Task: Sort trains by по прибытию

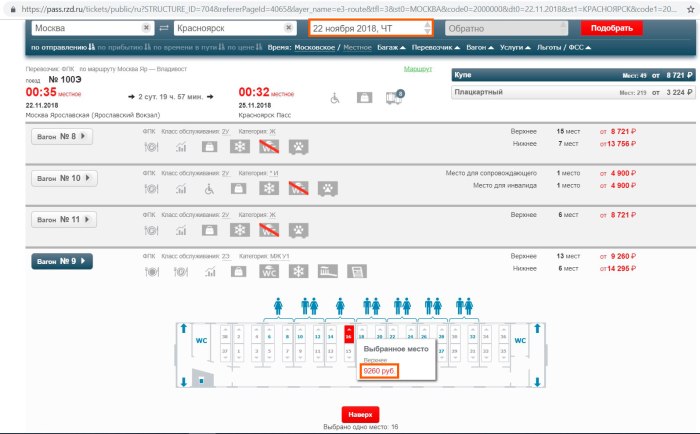Action: (x=124, y=47)
